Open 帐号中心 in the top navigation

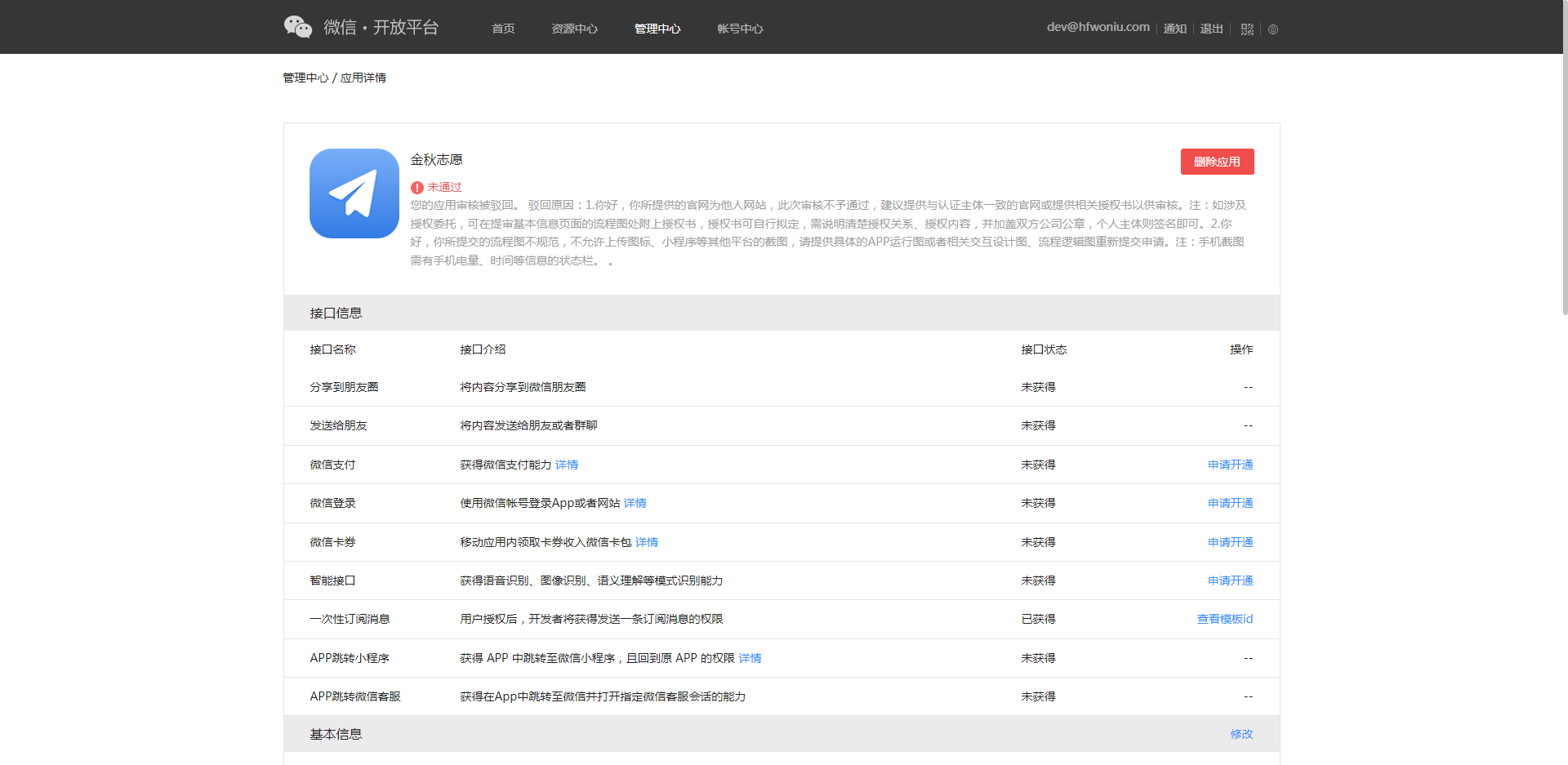point(740,29)
